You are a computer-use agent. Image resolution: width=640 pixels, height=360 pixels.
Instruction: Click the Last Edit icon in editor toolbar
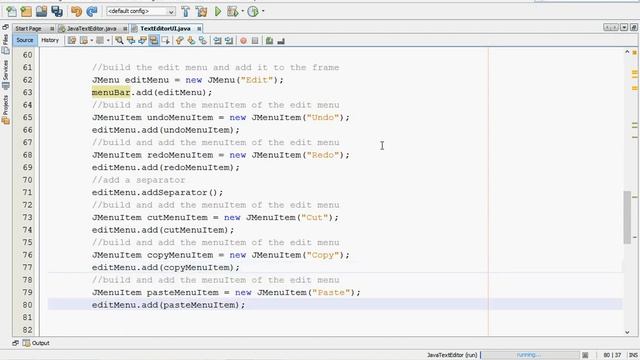[72, 40]
